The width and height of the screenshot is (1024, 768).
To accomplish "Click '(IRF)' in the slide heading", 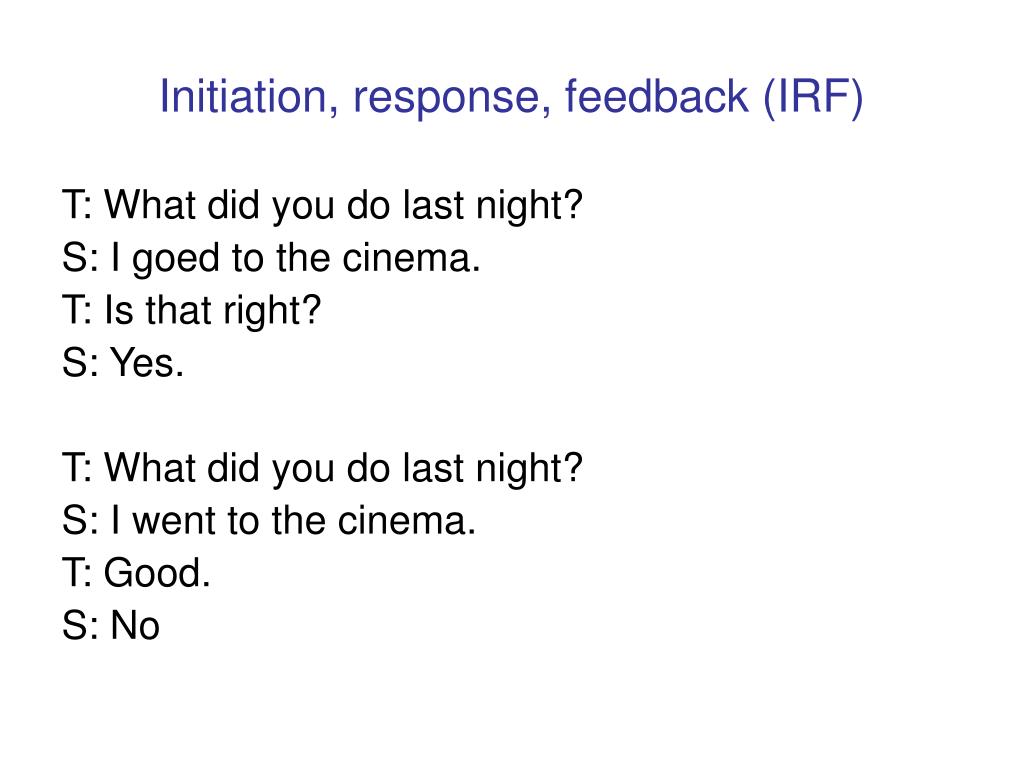I will 813,98.
